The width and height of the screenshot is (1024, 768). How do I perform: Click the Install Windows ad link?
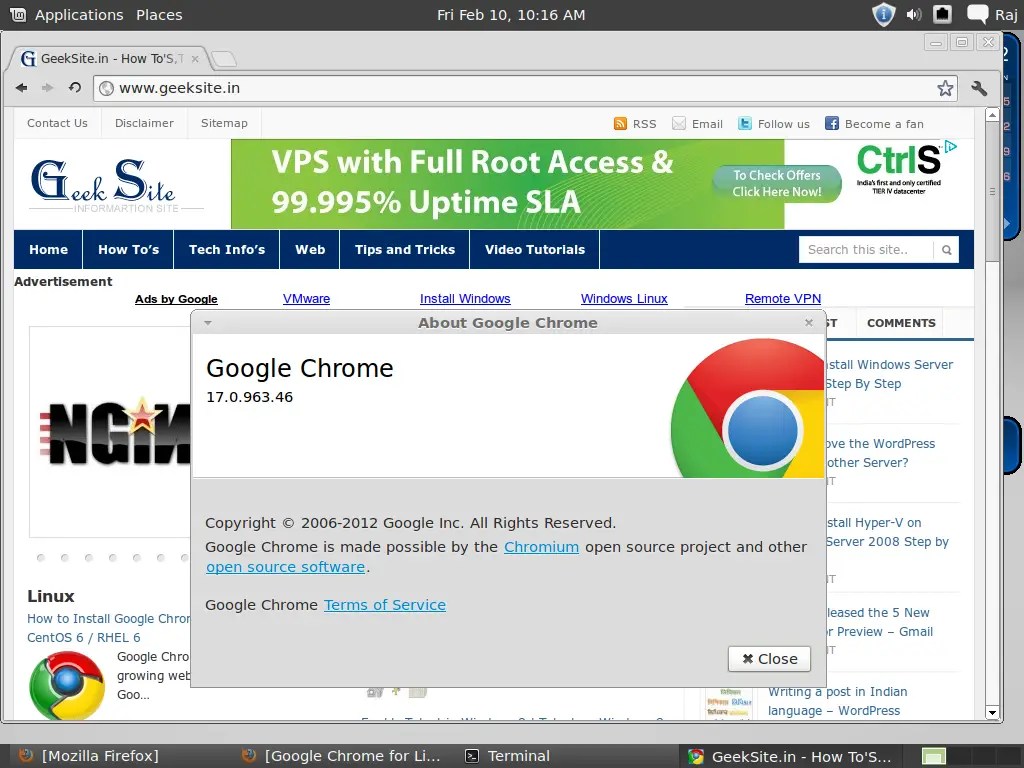point(465,298)
